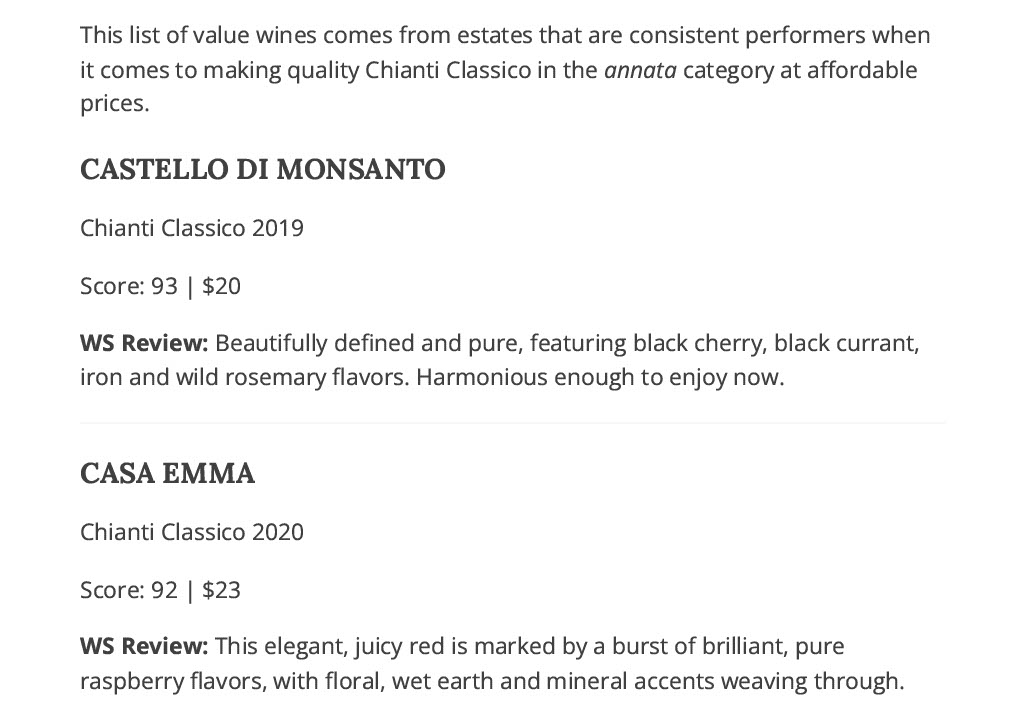Click the second WS Review label
Viewport: 1024px width, 724px height.
[144, 646]
